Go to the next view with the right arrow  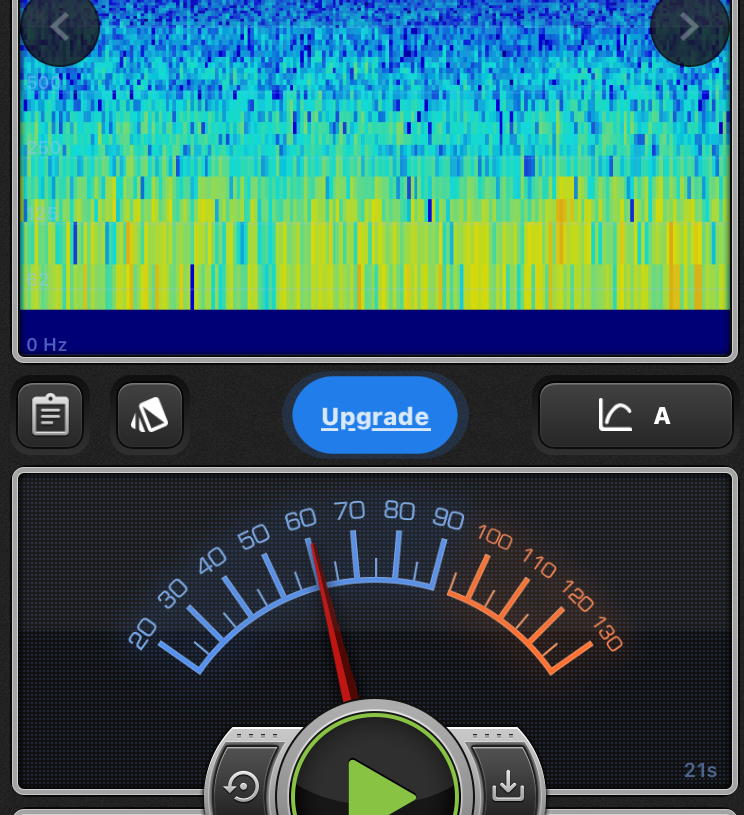(x=689, y=27)
